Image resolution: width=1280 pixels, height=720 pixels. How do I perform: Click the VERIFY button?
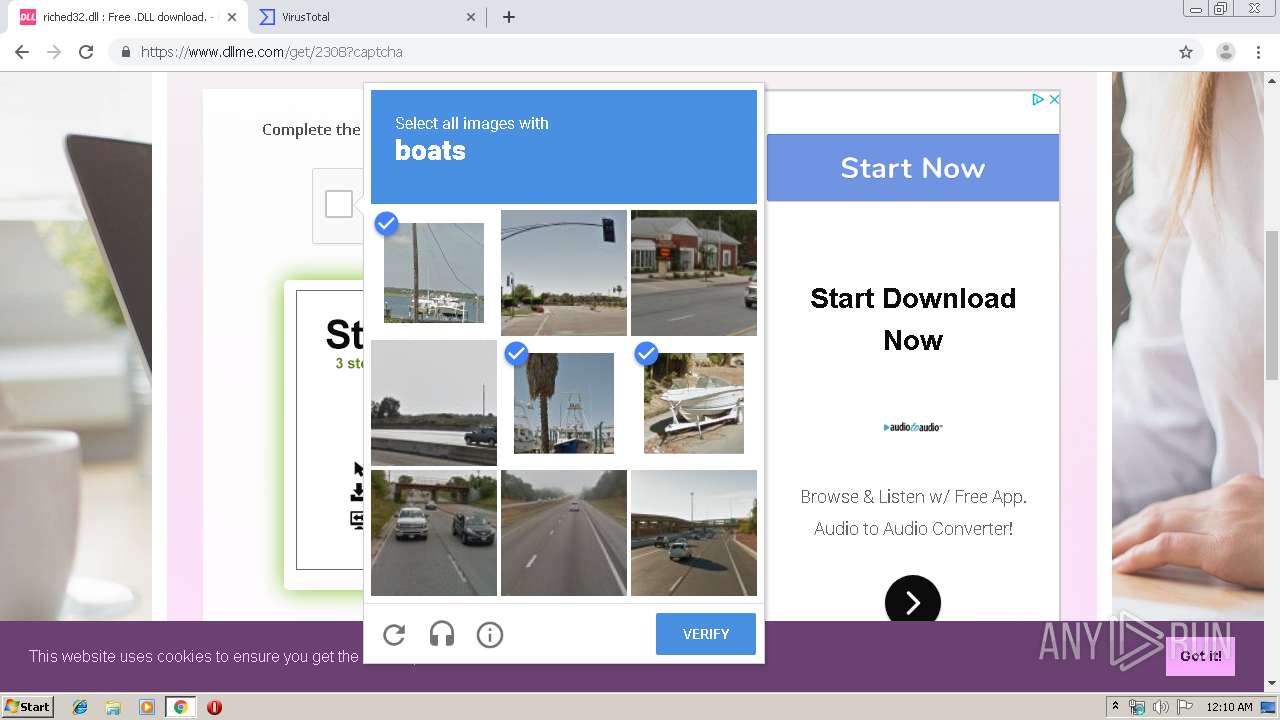click(x=706, y=634)
